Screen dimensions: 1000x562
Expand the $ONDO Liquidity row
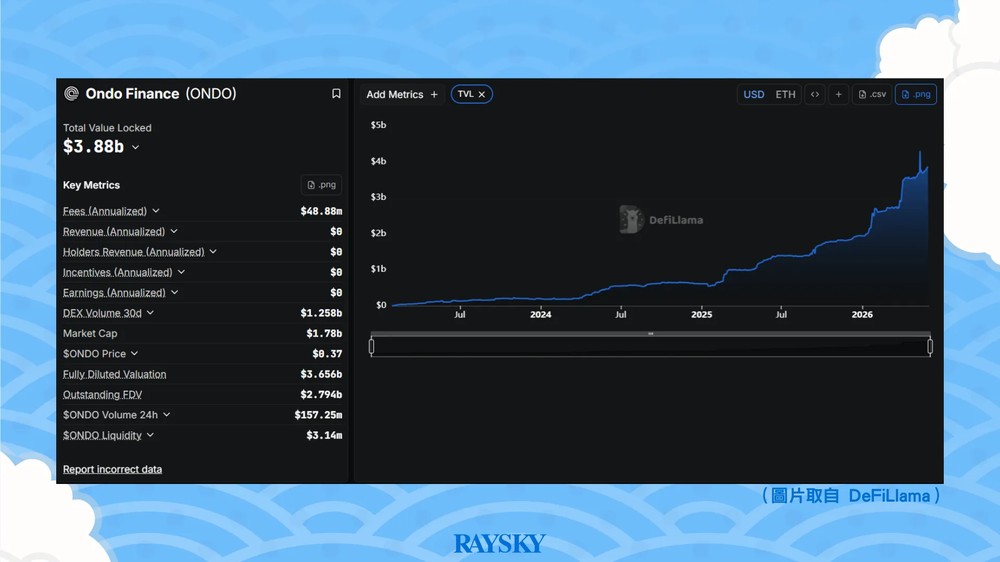tap(151, 435)
